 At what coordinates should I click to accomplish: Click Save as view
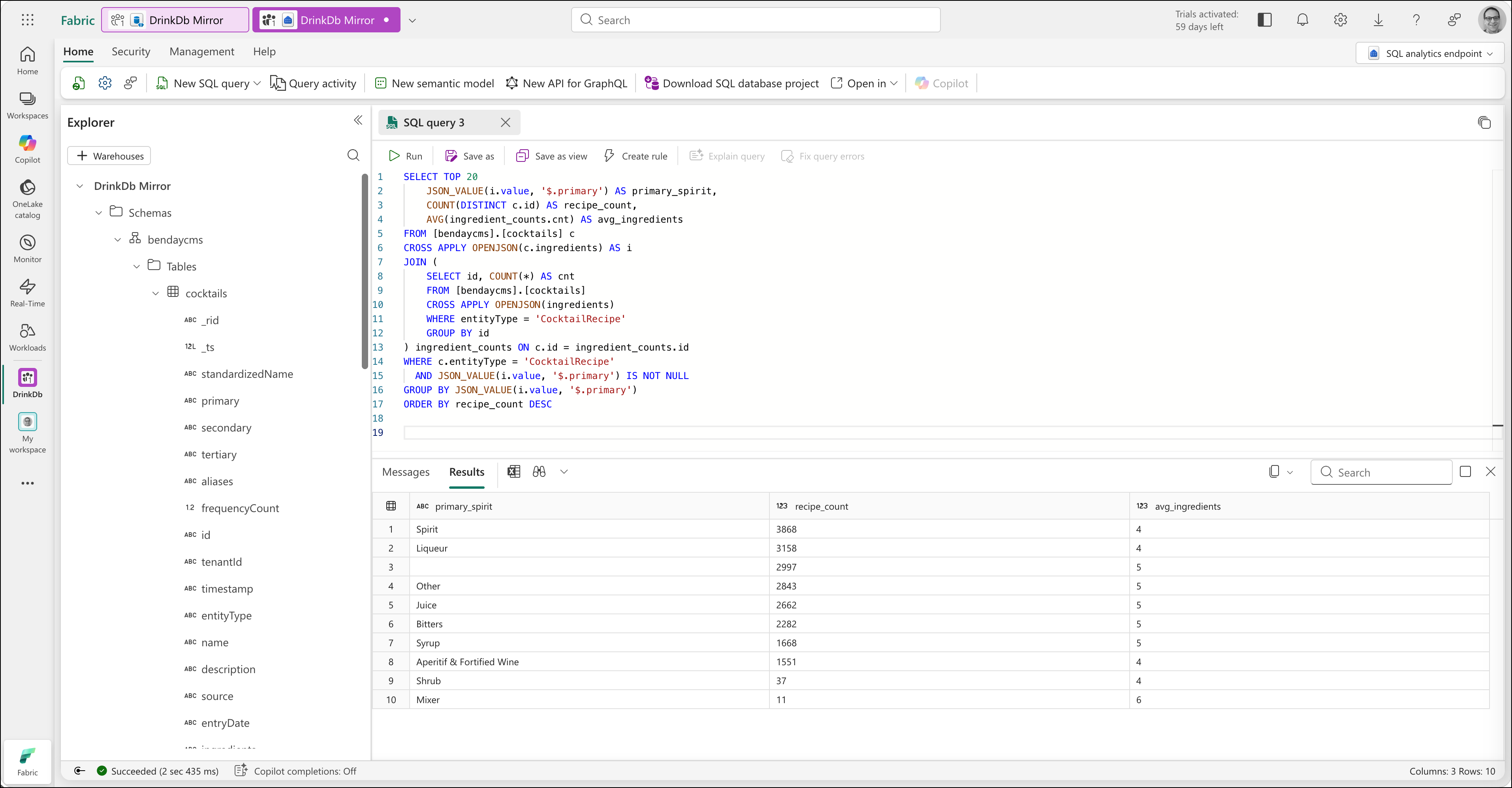[x=551, y=156]
